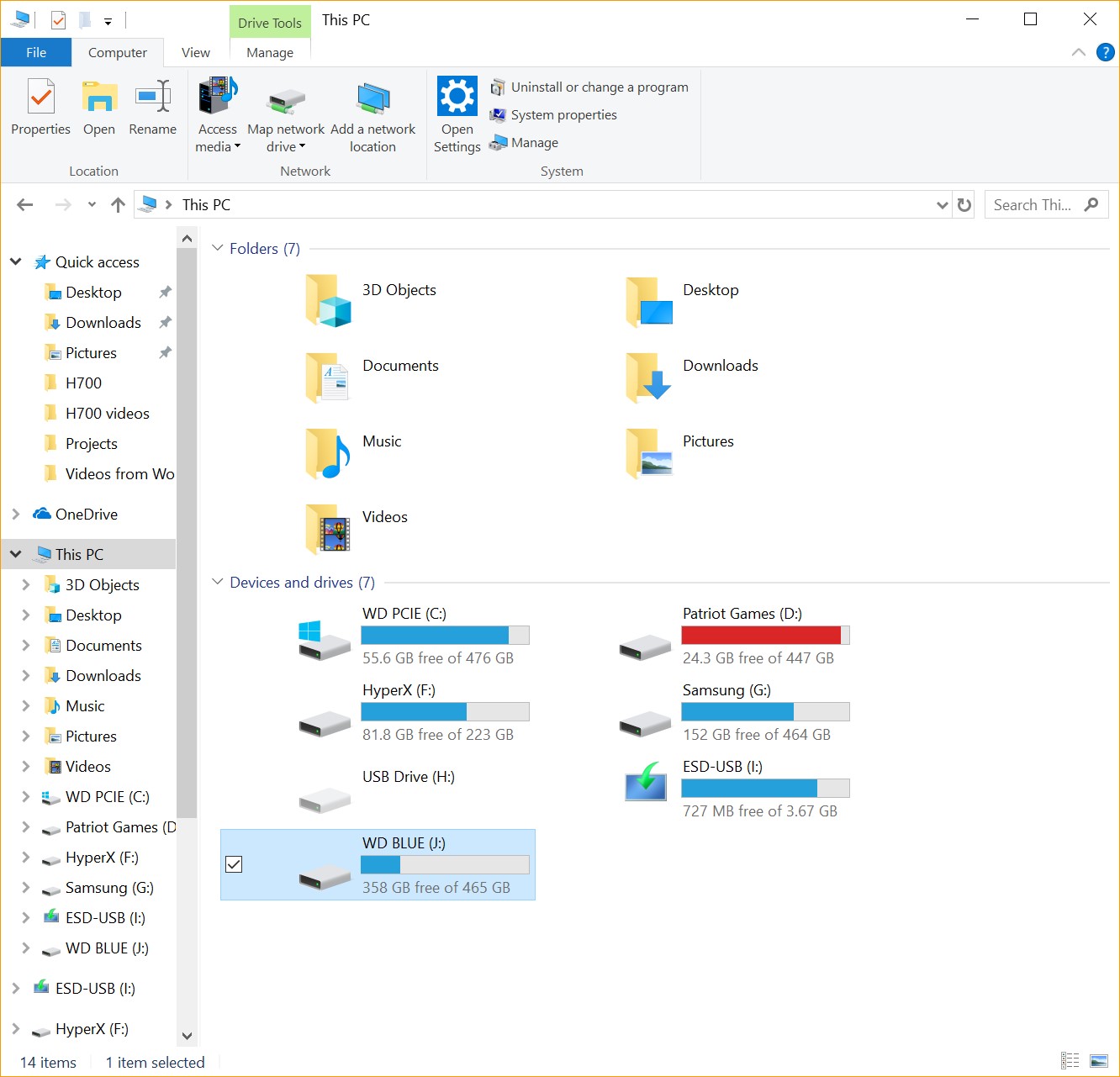Click the Search This PC field
The image size is (1120, 1077).
(x=1034, y=204)
